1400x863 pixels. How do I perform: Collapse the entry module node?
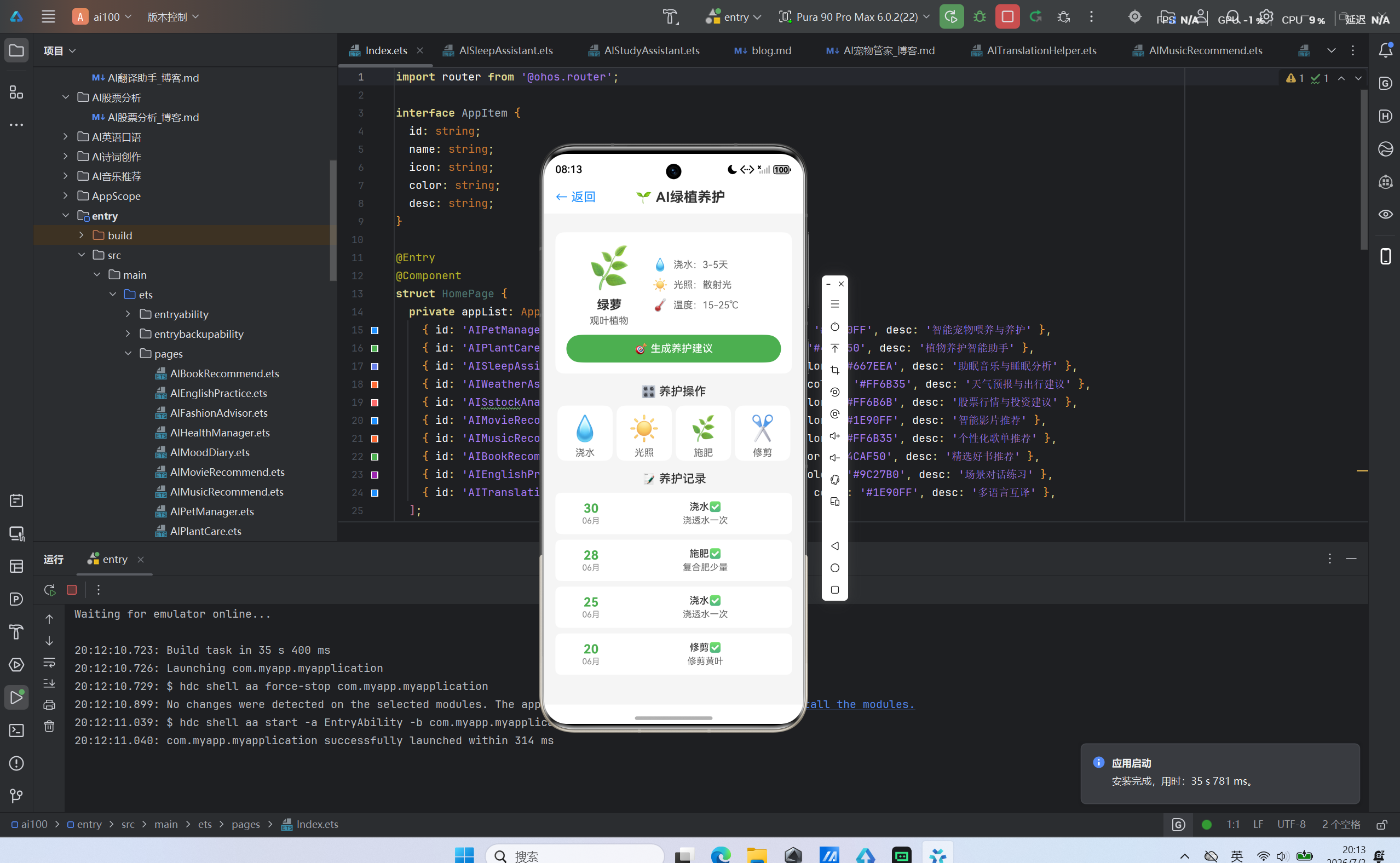tap(66, 216)
